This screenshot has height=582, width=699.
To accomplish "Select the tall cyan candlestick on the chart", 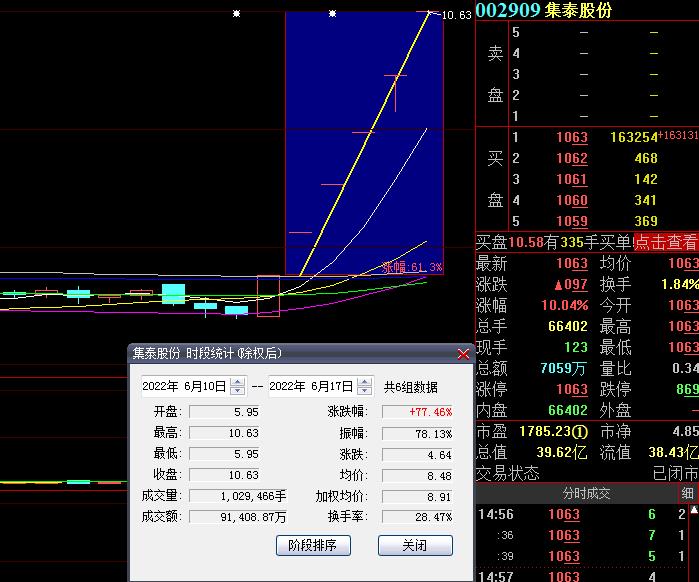I will pos(174,293).
